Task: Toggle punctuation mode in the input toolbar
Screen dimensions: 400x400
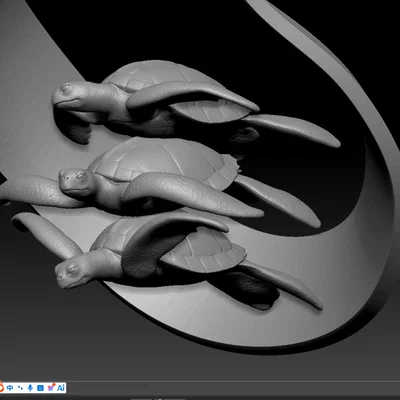Action: (21, 388)
